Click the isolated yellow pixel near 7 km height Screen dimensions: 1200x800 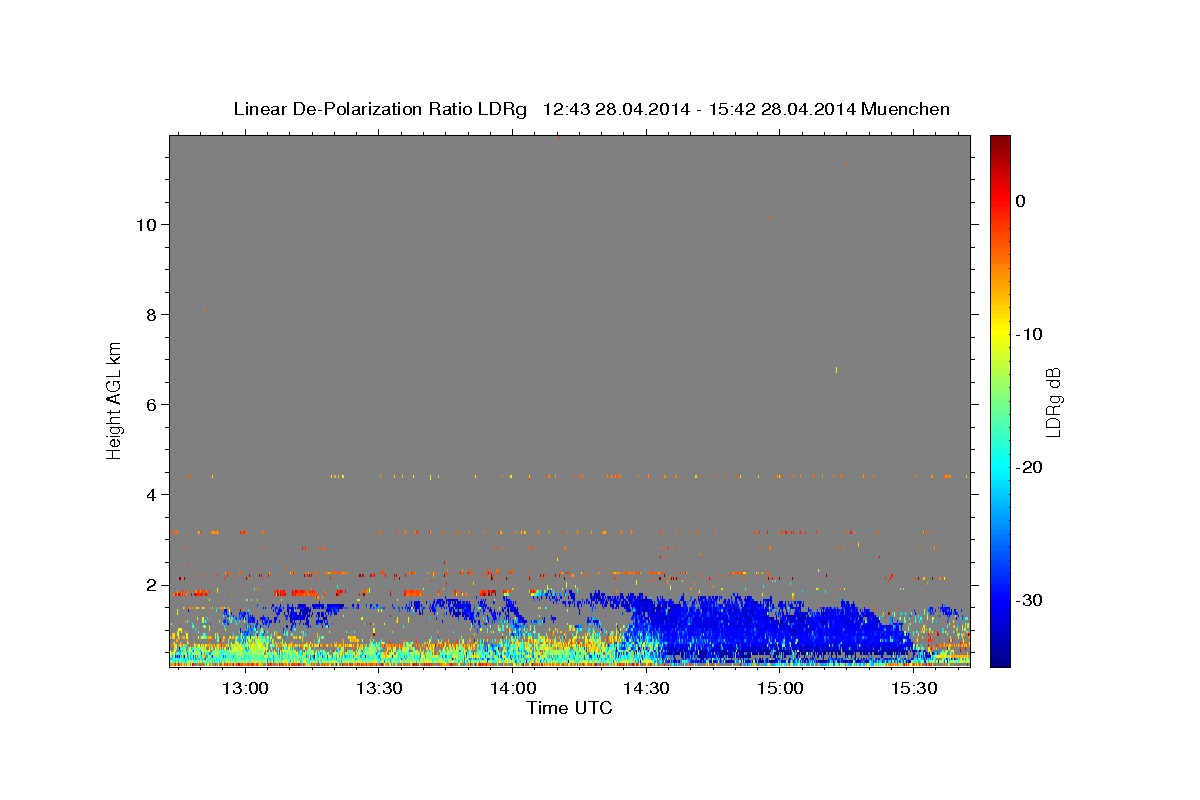(x=836, y=370)
